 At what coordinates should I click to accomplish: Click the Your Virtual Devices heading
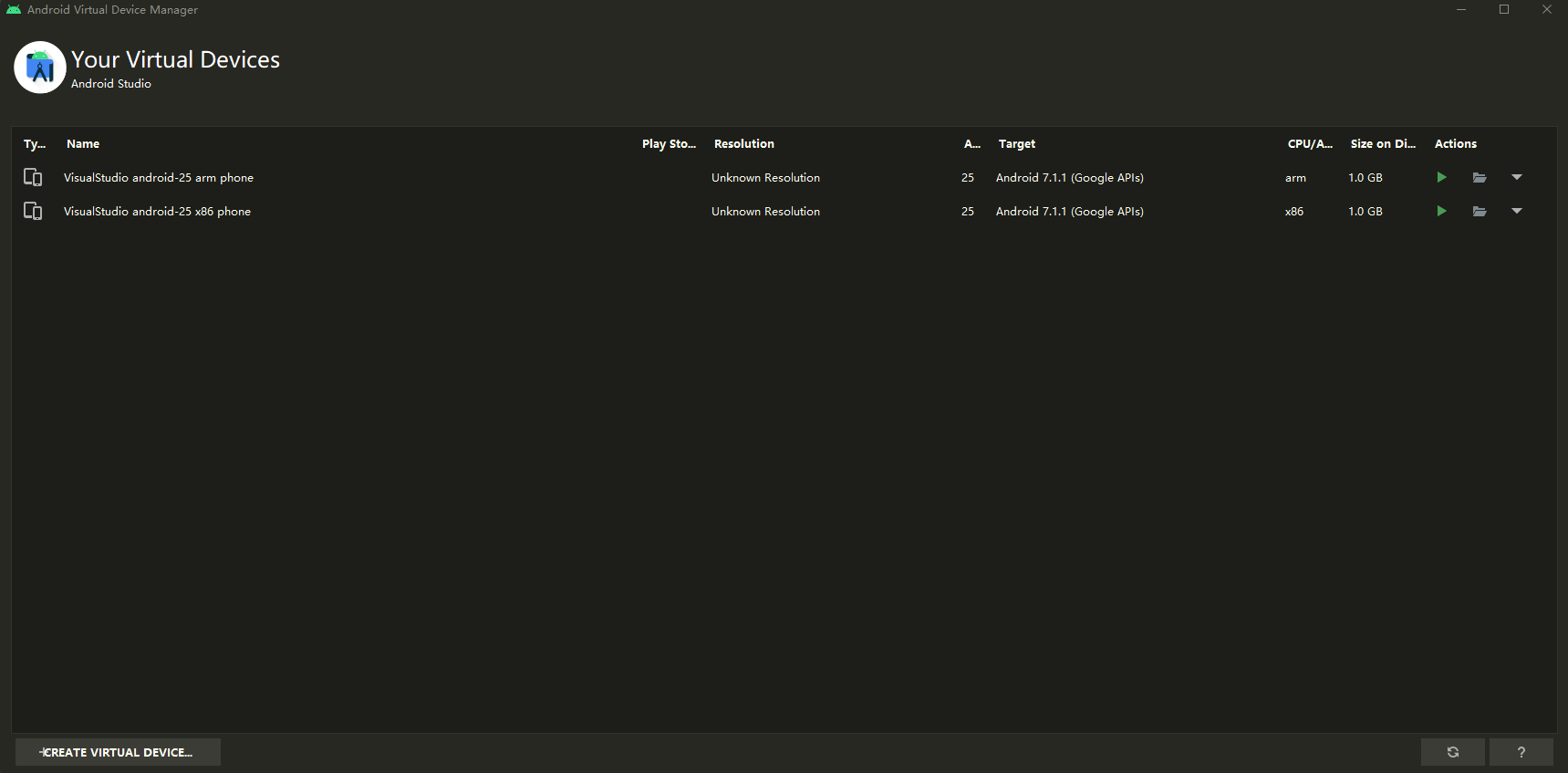click(x=175, y=59)
